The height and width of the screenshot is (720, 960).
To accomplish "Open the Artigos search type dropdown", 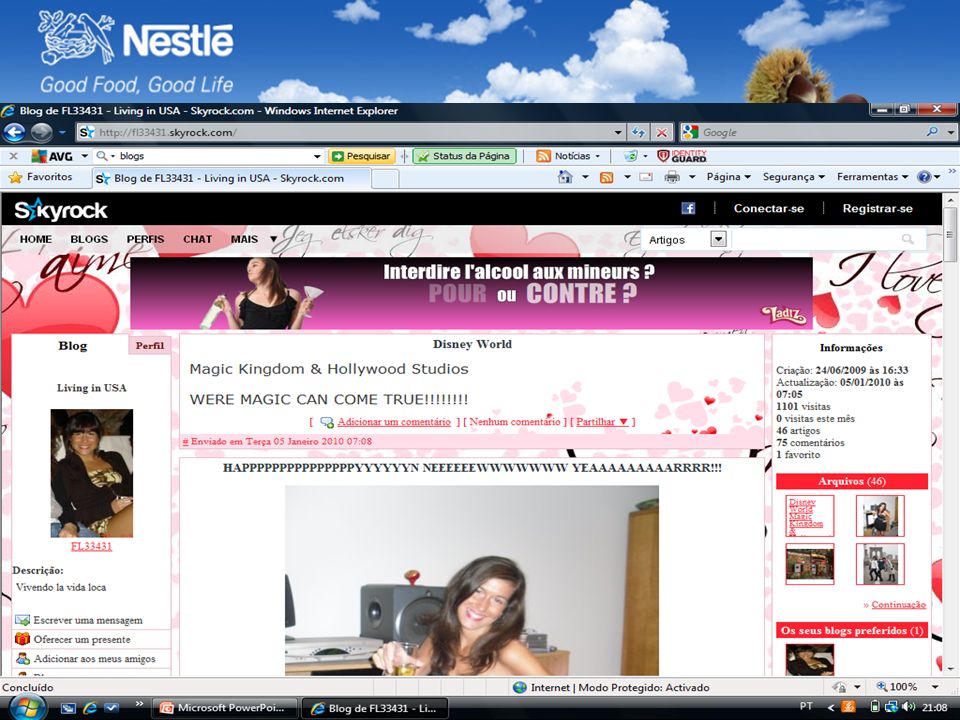I will point(719,239).
